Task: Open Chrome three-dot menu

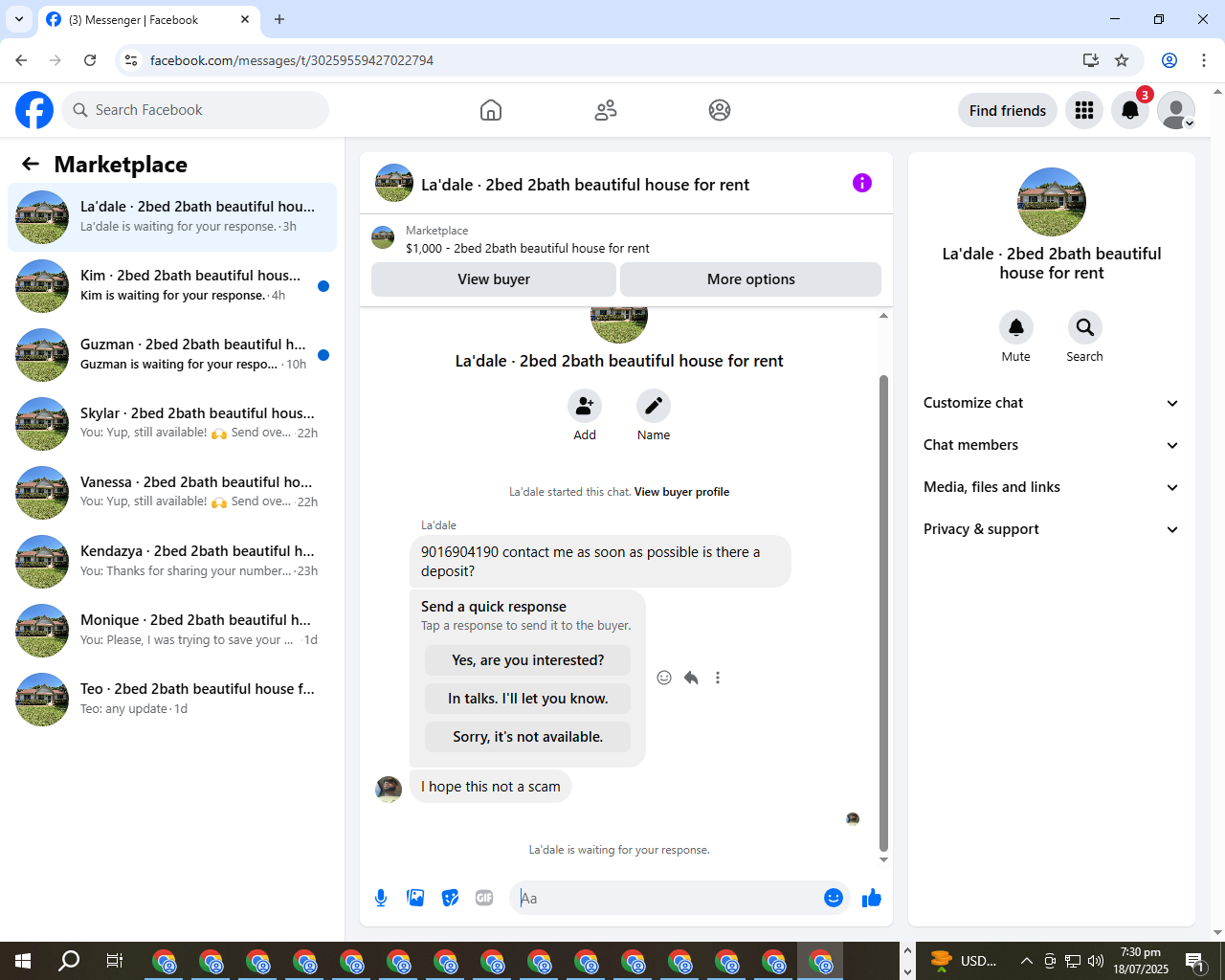Action: point(1204,60)
